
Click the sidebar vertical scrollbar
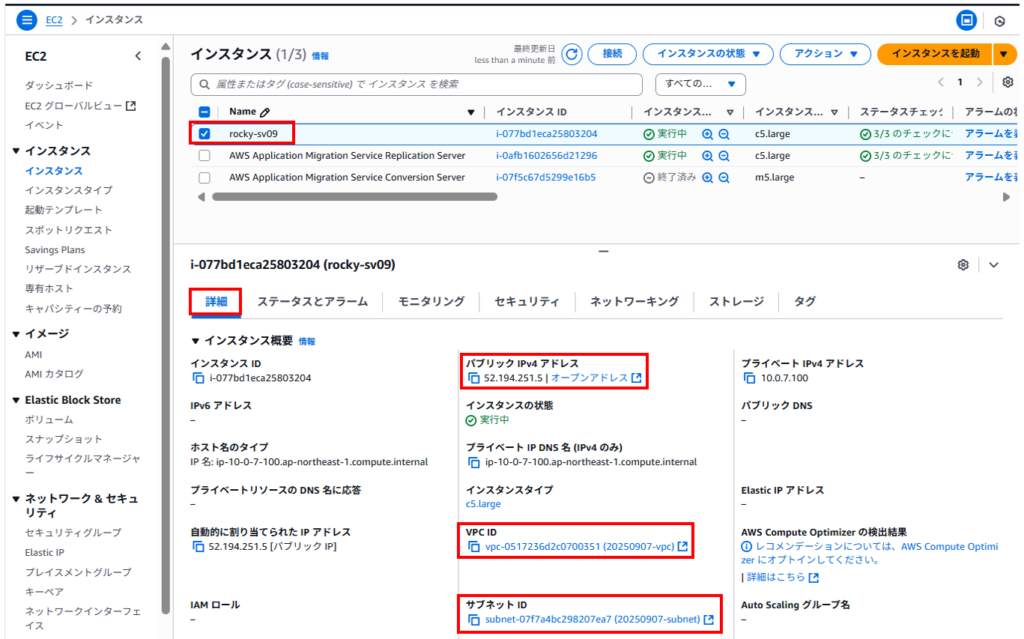(166, 336)
